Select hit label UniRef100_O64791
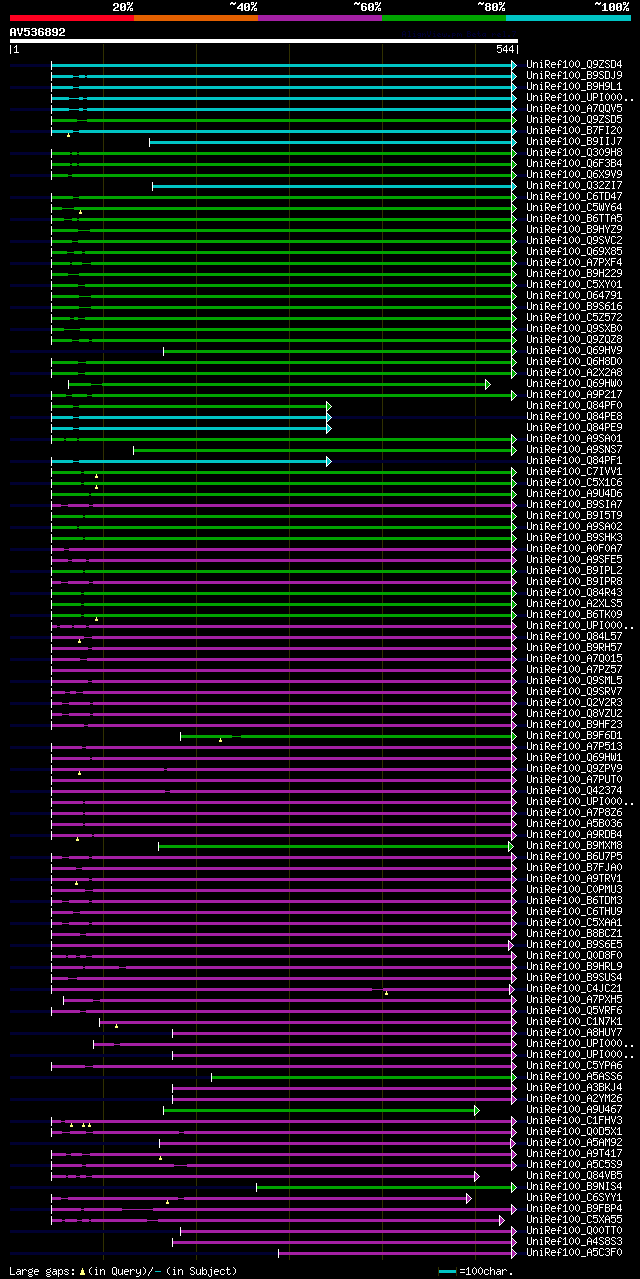The height and width of the screenshot is (1279, 640). [574, 296]
